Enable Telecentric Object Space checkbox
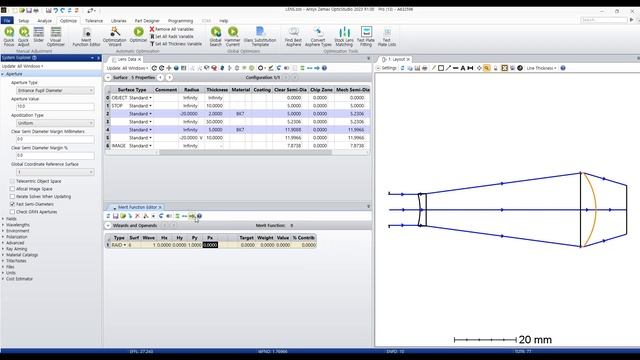640x360 pixels. pyautogui.click(x=12, y=181)
